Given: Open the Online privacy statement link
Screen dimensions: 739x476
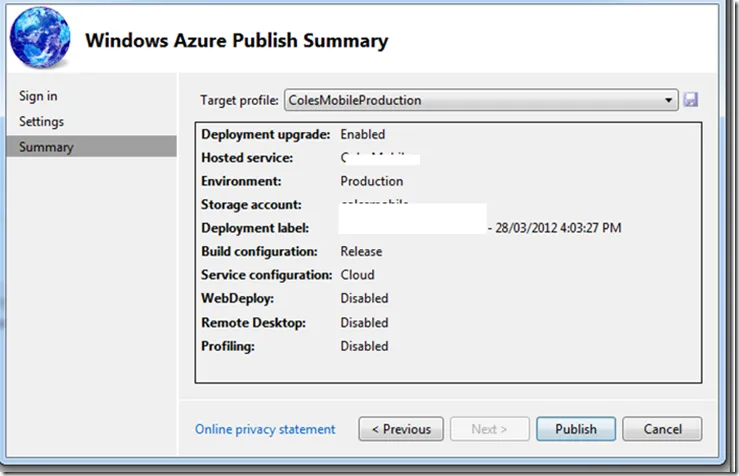Looking at the screenshot, I should pyautogui.click(x=265, y=429).
